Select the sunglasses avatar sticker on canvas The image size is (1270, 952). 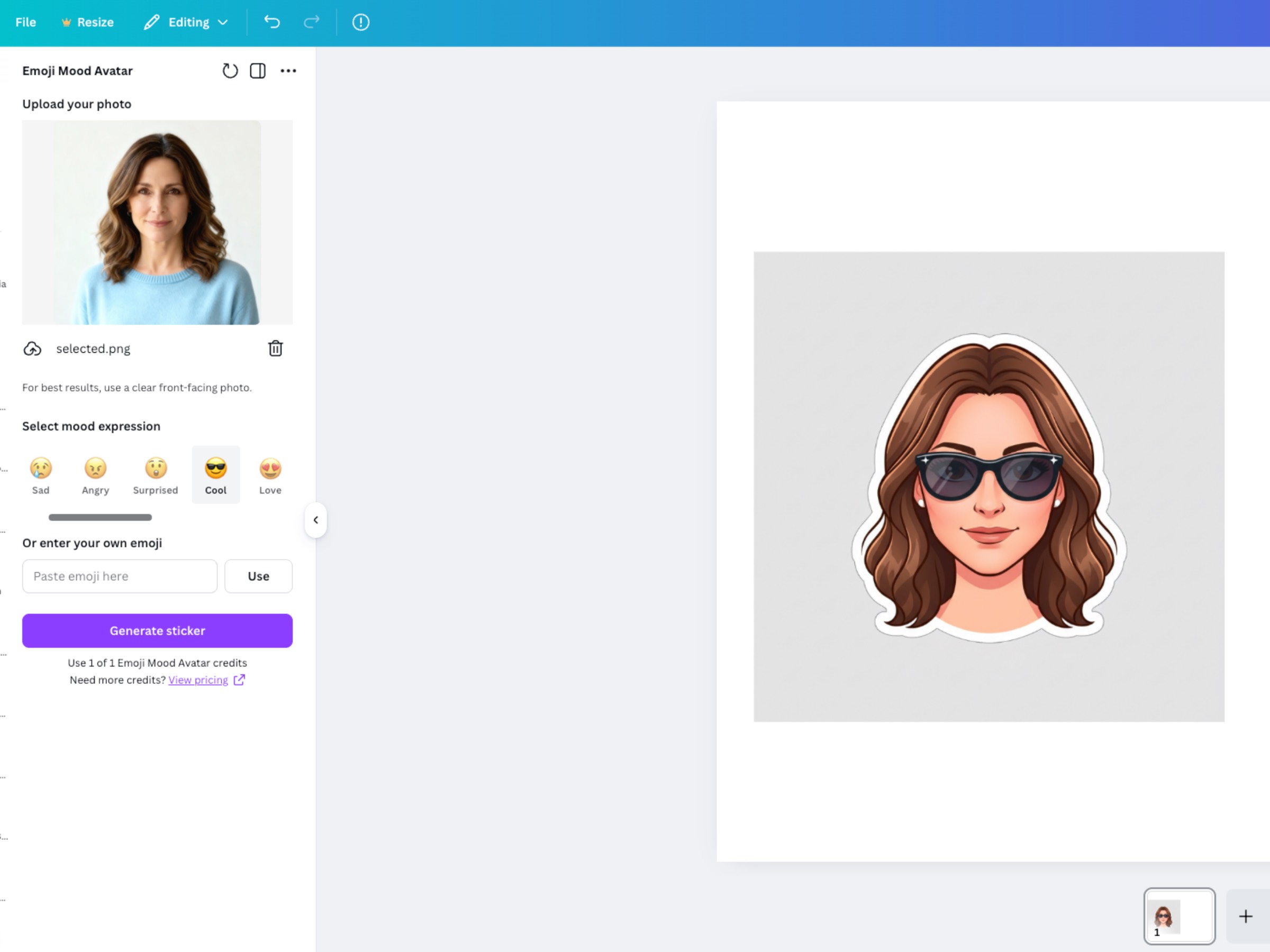(x=988, y=487)
